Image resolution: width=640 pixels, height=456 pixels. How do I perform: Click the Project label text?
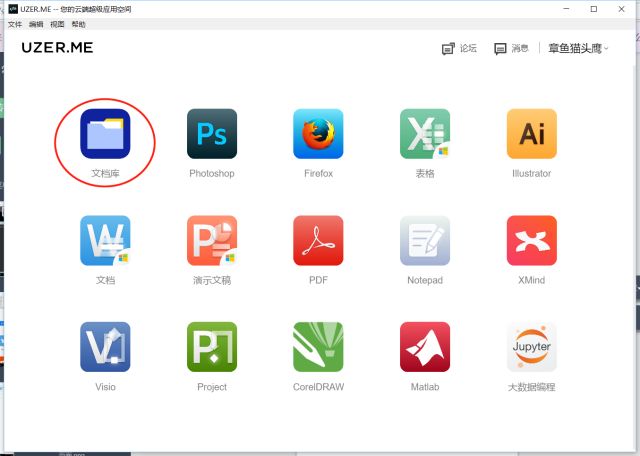click(212, 387)
